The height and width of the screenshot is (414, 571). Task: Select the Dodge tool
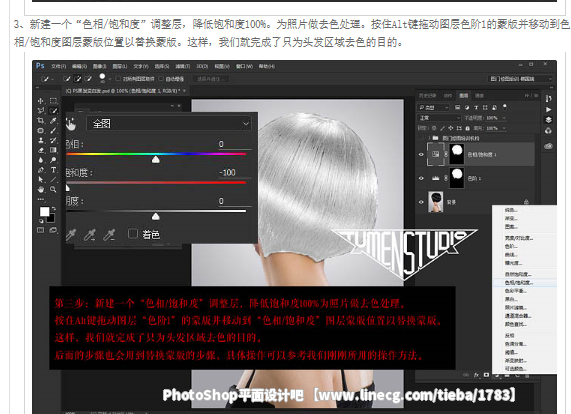[54, 160]
